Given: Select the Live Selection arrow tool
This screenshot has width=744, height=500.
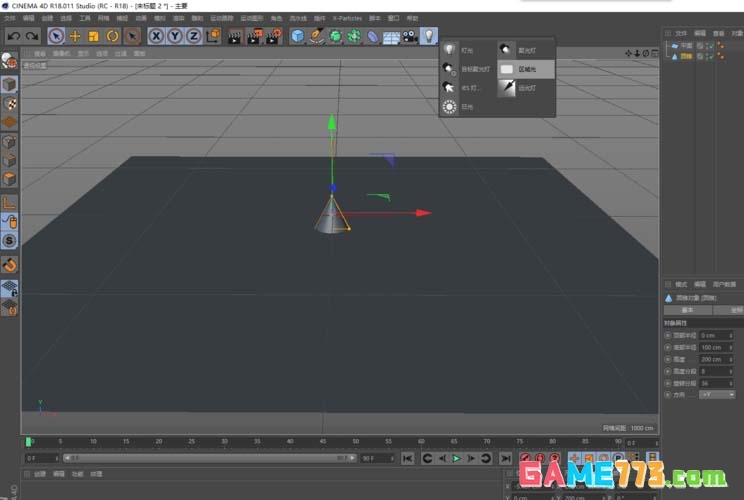Looking at the screenshot, I should [56, 36].
